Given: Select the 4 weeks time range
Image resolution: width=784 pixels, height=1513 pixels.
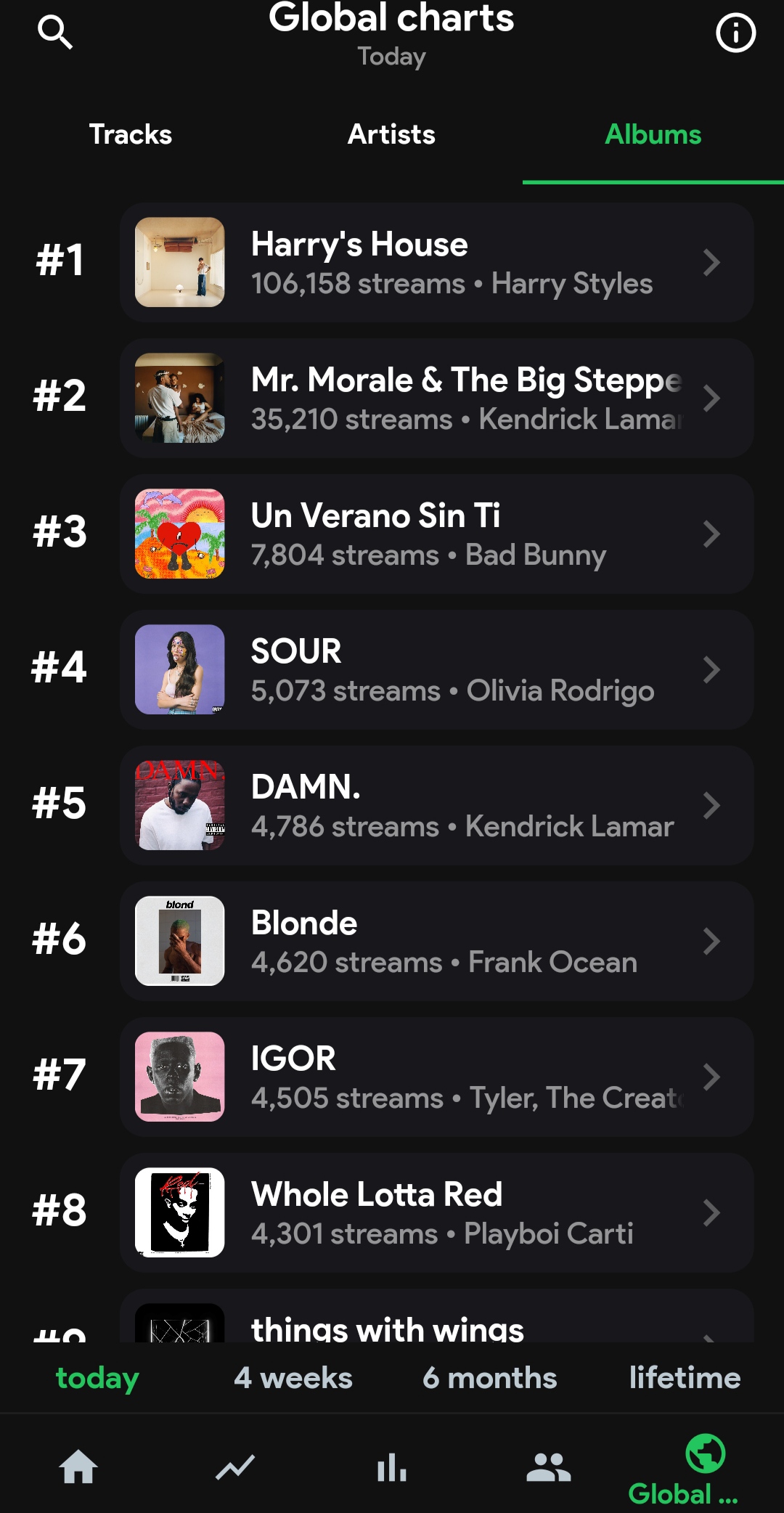Looking at the screenshot, I should point(293,1377).
